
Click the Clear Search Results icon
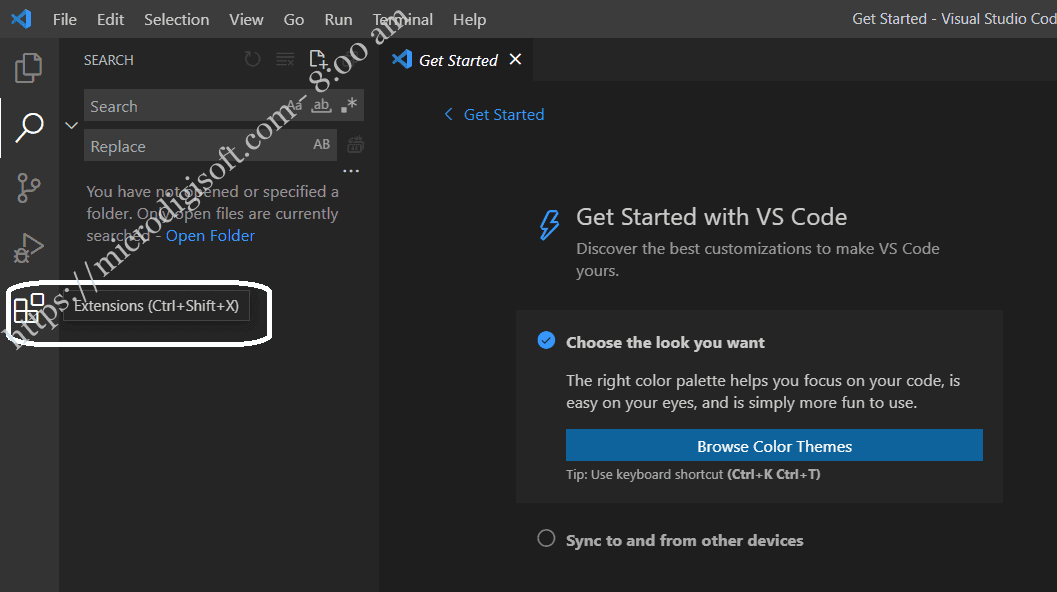click(285, 59)
